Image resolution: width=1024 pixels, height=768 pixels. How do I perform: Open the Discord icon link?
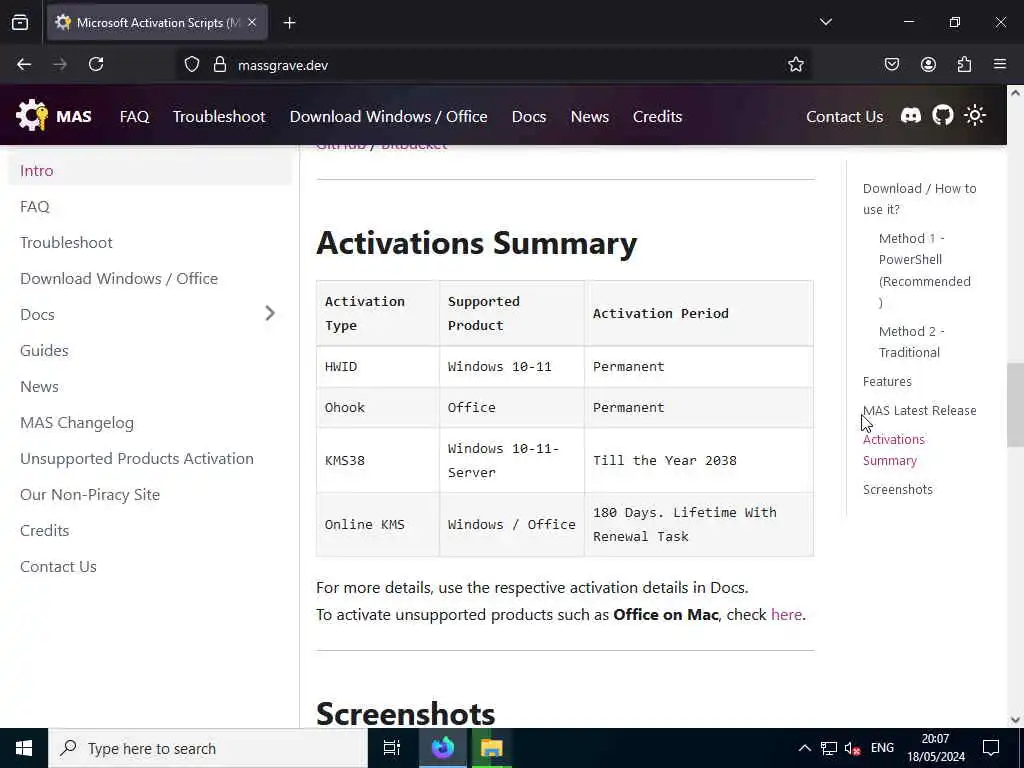pos(910,116)
